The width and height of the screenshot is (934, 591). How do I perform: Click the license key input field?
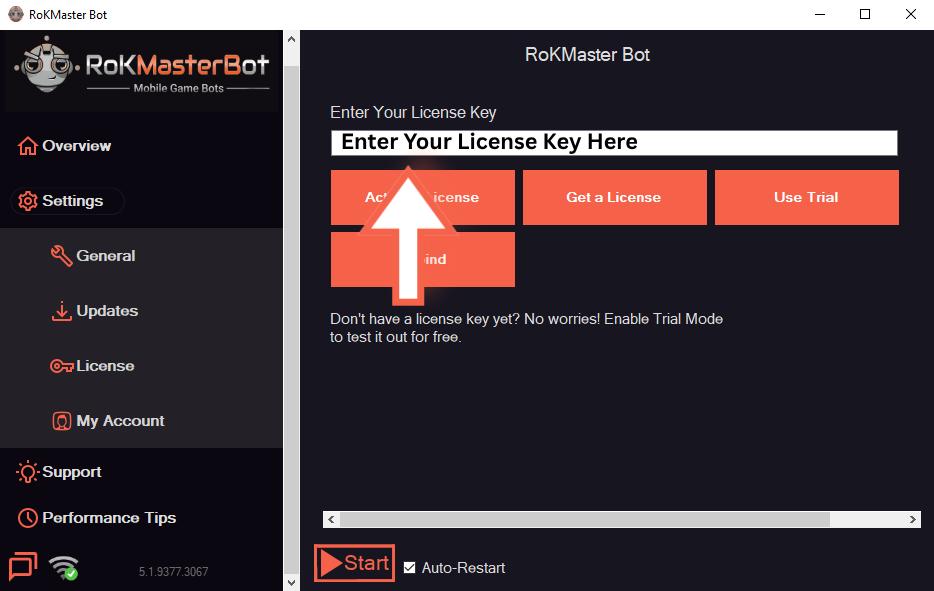[x=614, y=143]
